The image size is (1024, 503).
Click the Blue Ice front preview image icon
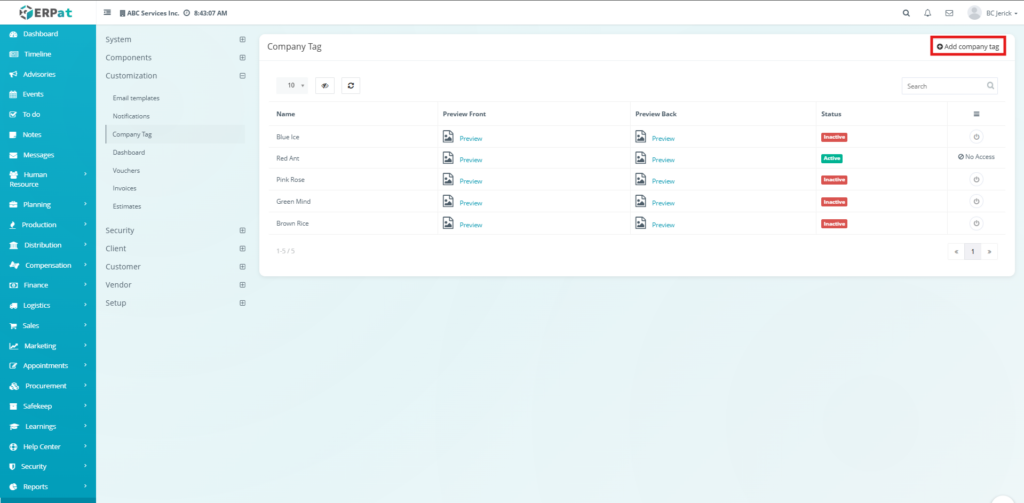tap(448, 137)
